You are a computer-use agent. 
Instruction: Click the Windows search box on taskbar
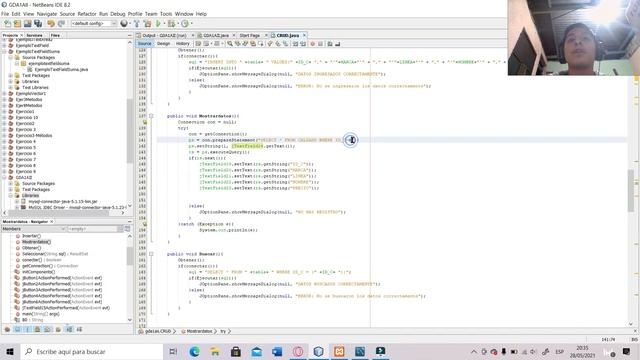92,351
